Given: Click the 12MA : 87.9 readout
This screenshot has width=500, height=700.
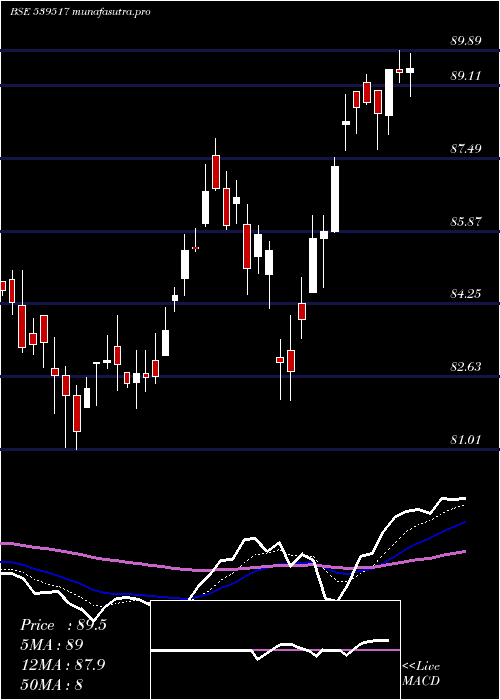Looking at the screenshot, I should [62, 665].
